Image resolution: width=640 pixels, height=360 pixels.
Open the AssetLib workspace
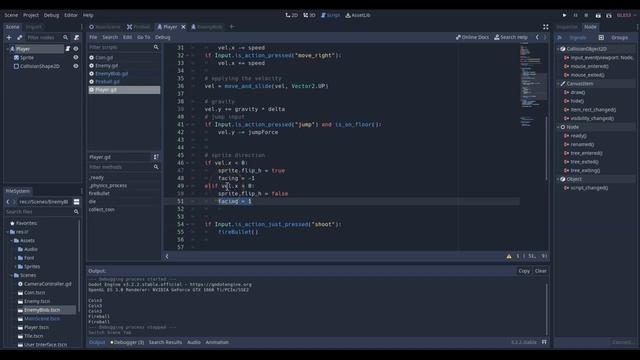pyautogui.click(x=358, y=15)
